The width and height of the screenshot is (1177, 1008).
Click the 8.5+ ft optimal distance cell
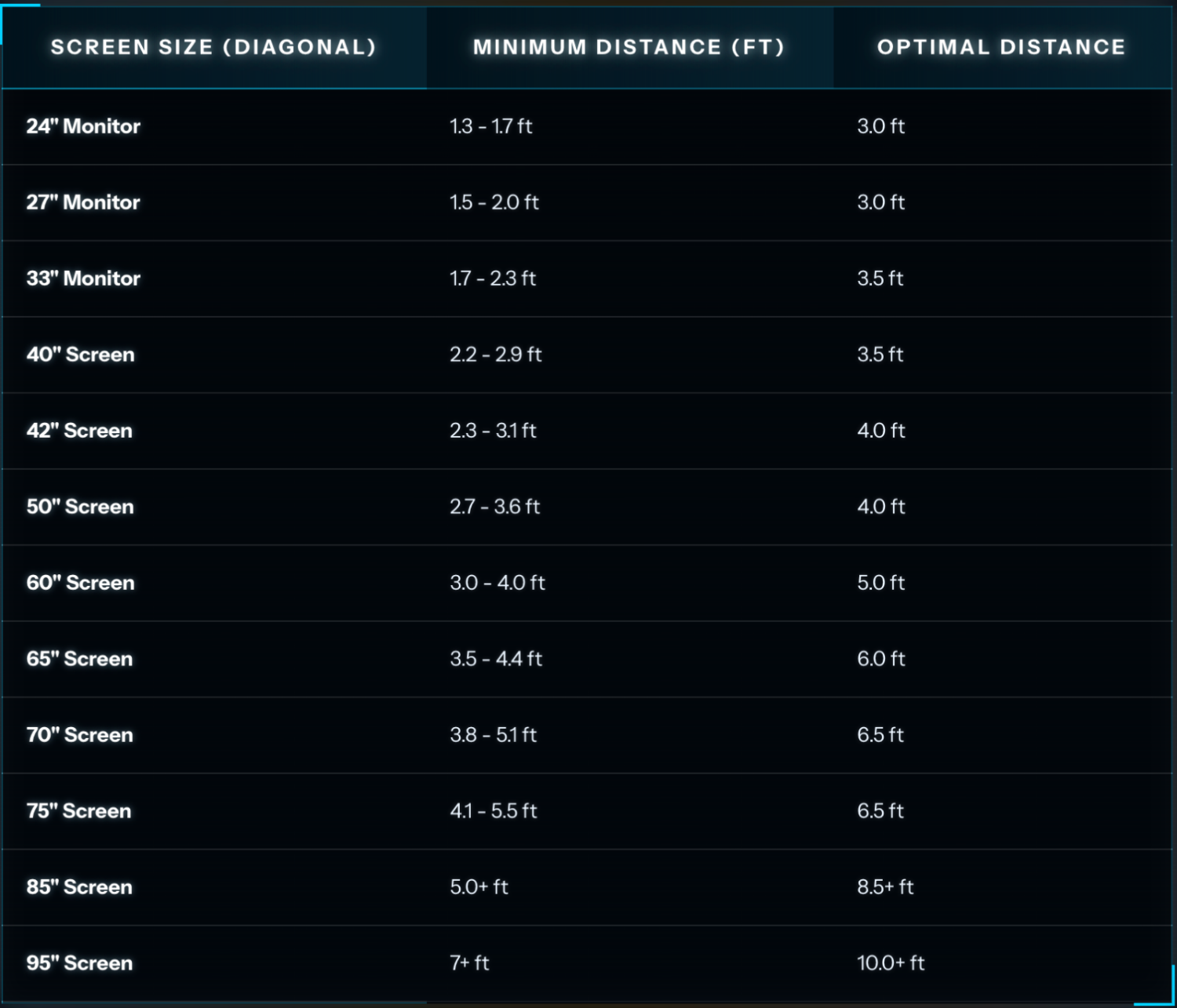pos(885,887)
